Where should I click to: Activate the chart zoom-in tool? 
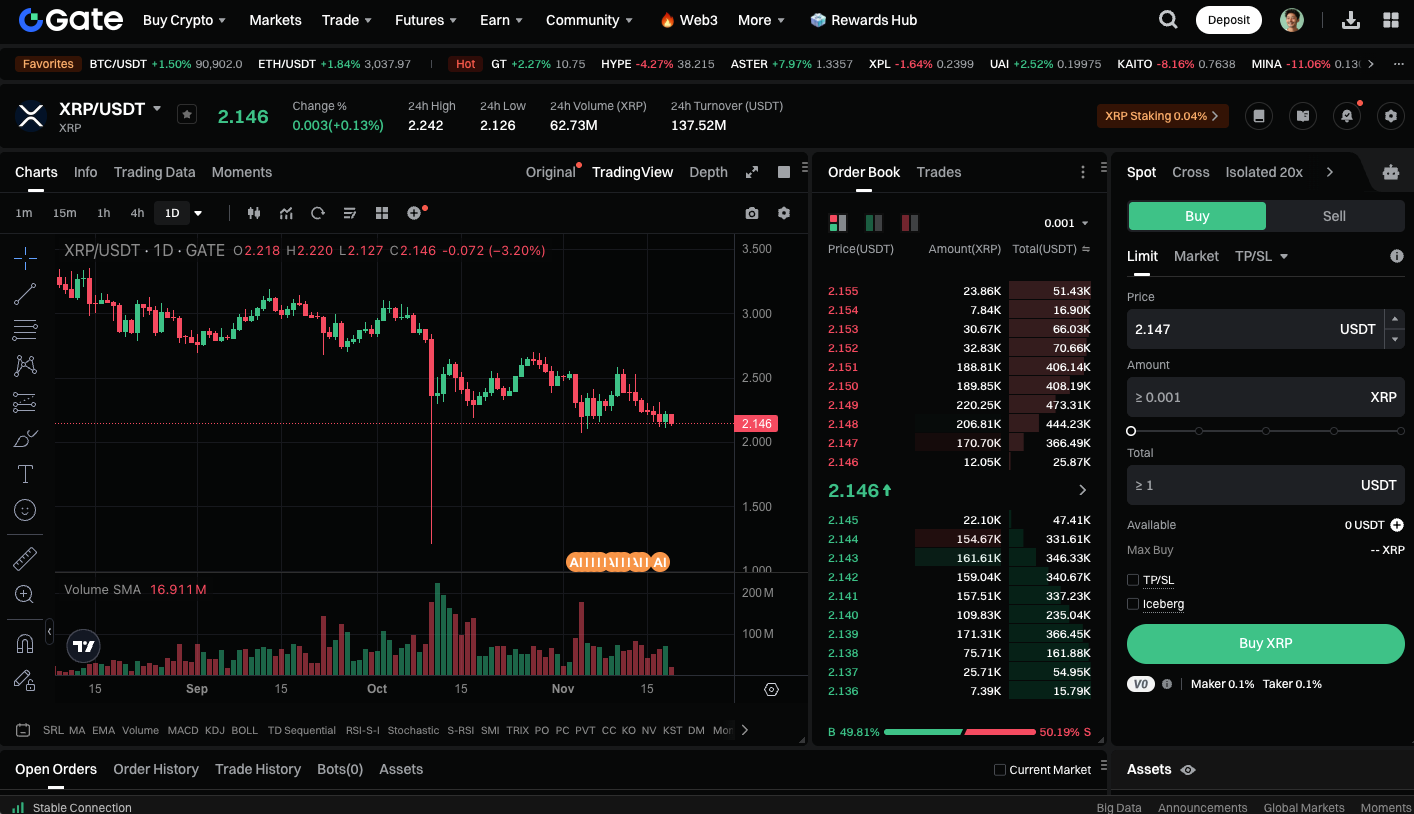(25, 594)
